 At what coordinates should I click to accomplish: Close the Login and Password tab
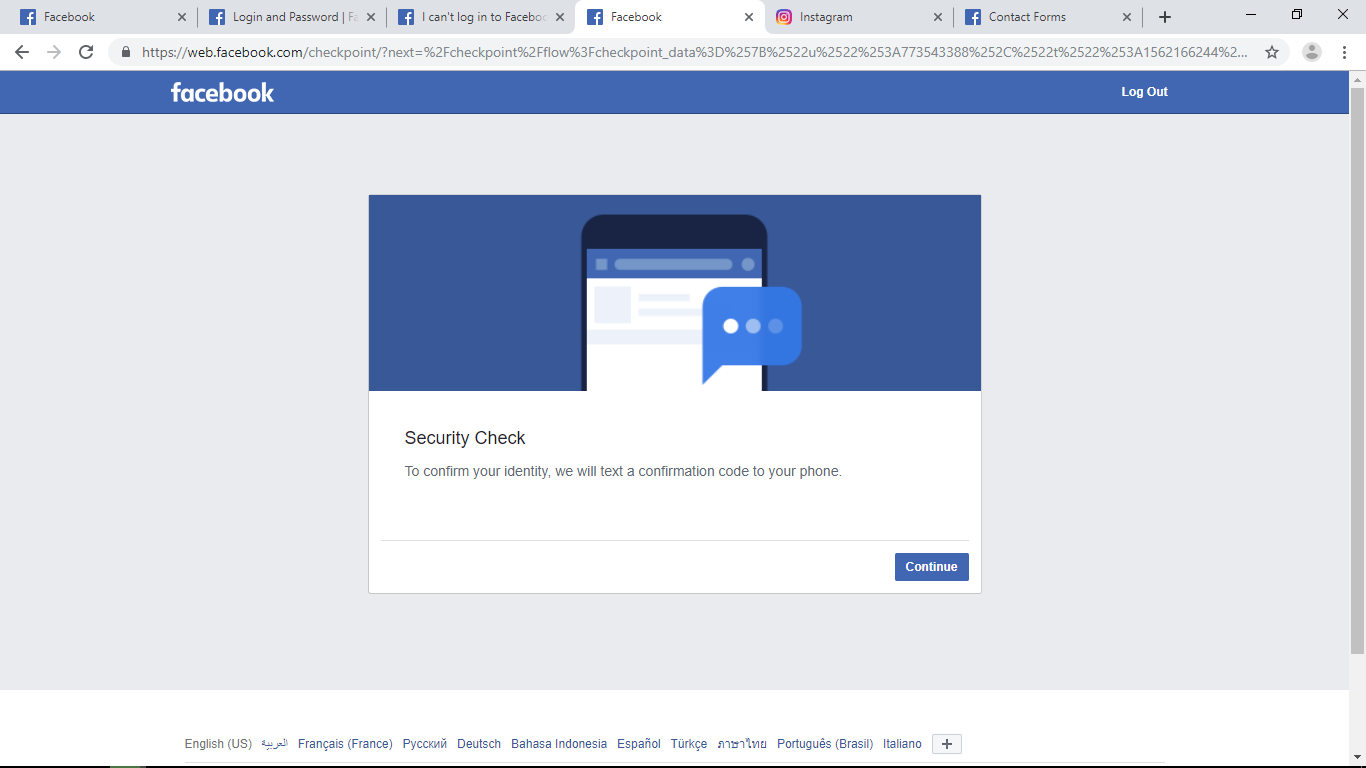point(370,17)
